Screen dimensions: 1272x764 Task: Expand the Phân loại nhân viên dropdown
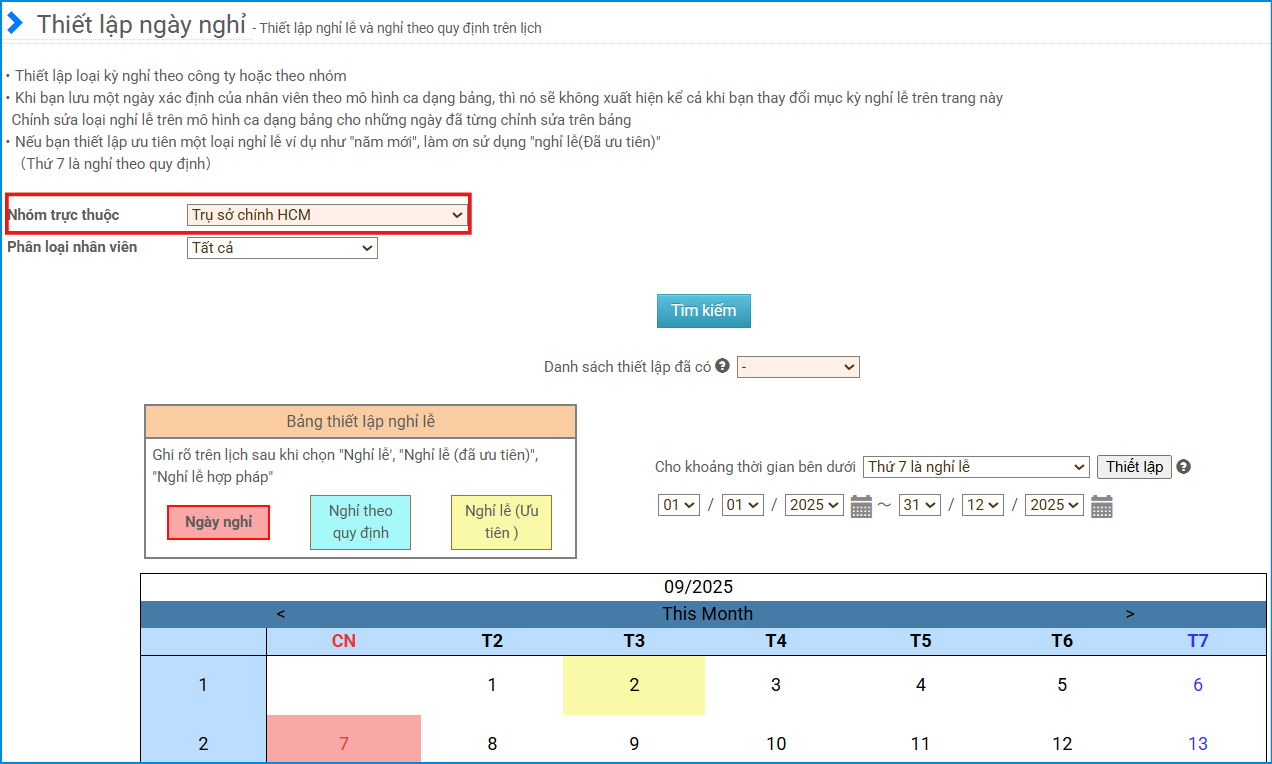click(x=282, y=247)
